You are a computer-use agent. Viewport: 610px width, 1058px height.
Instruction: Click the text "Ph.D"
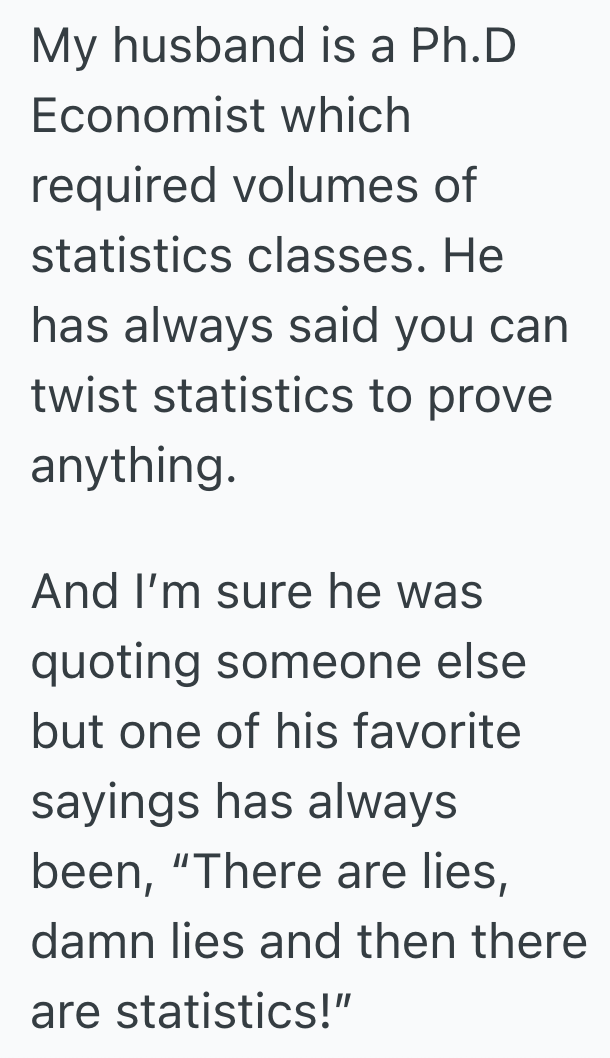pos(462,47)
